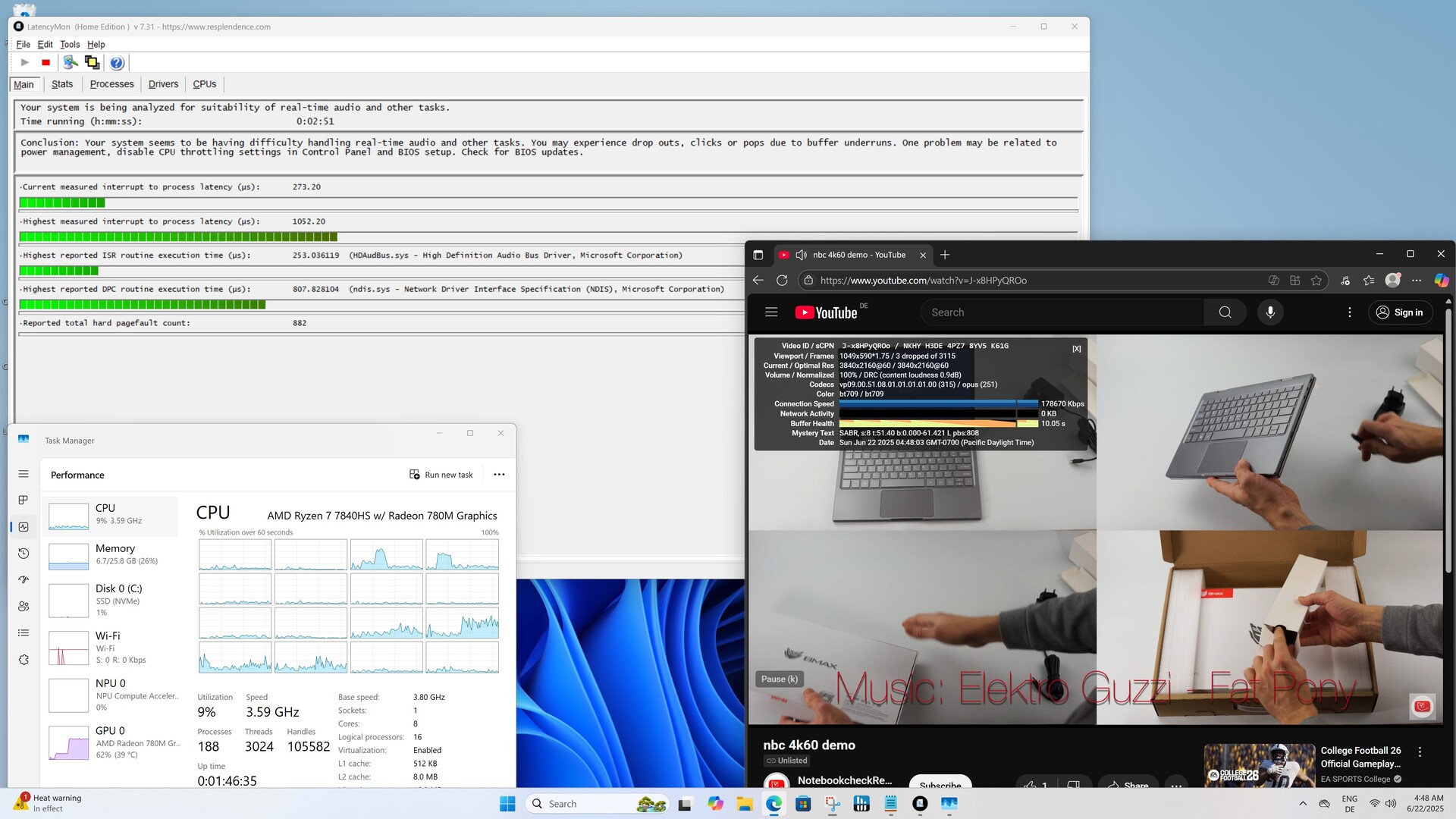This screenshot has height=819, width=1456.
Task: Open Task Manager more options ellipsis
Action: pyautogui.click(x=499, y=475)
